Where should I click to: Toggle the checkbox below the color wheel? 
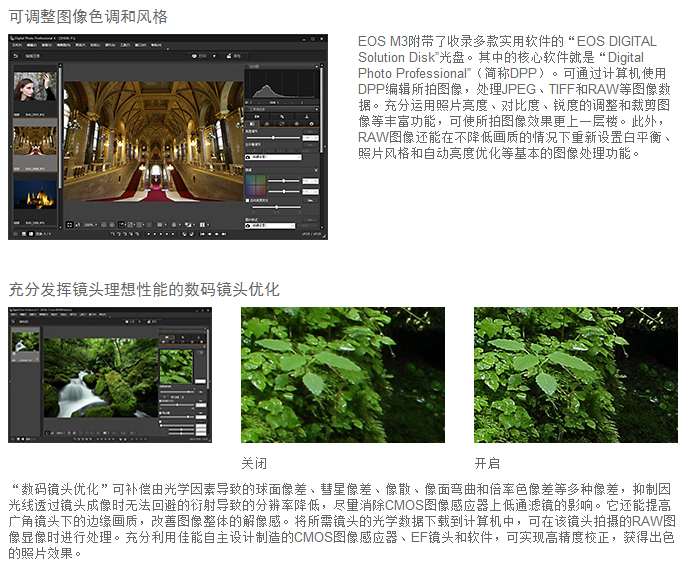point(247,201)
